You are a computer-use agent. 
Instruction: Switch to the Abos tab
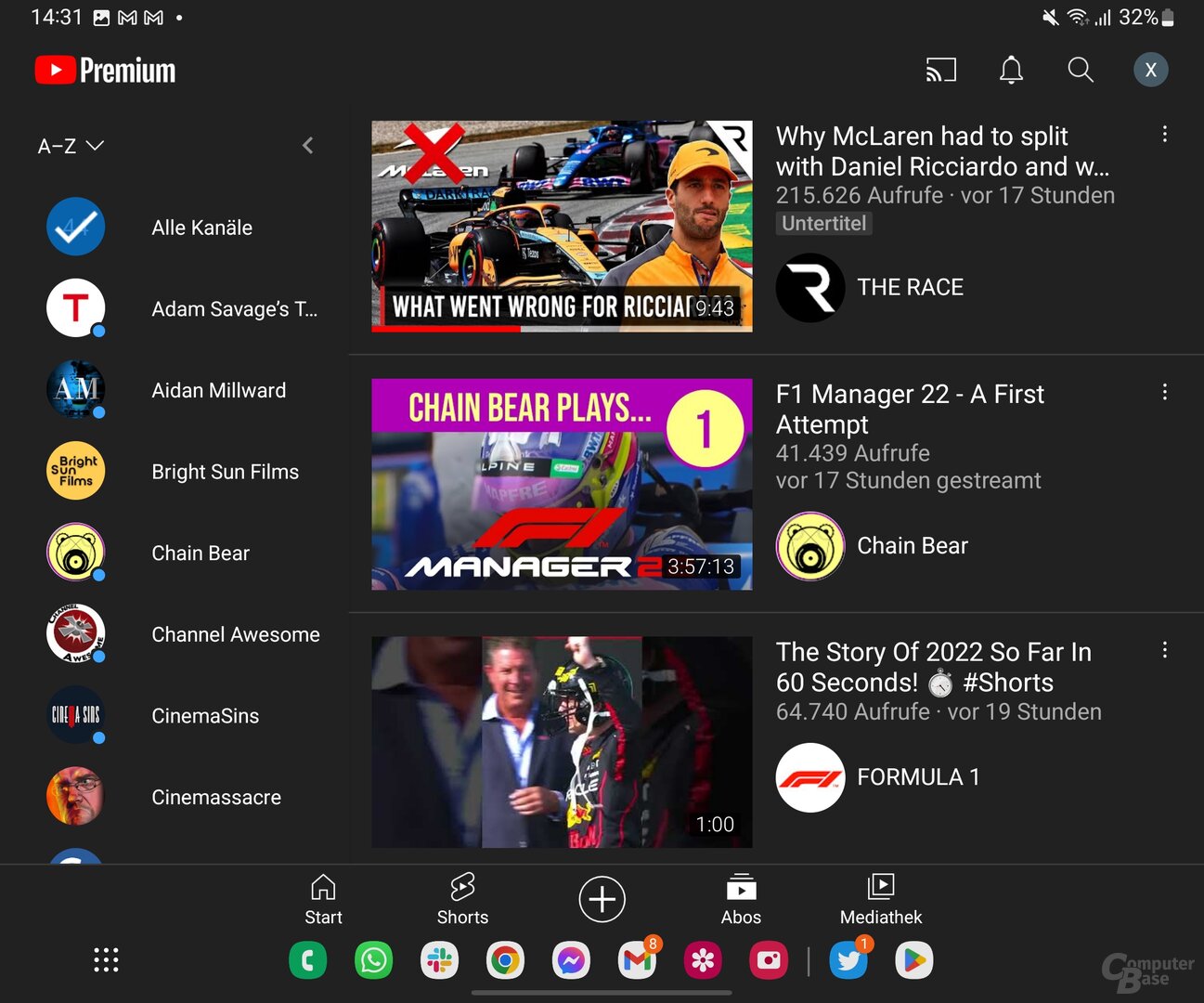pos(741,899)
